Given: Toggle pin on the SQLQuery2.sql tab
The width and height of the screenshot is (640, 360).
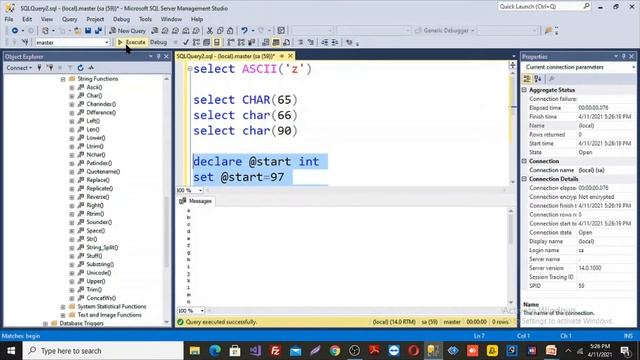Looking at the screenshot, I should point(282,56).
